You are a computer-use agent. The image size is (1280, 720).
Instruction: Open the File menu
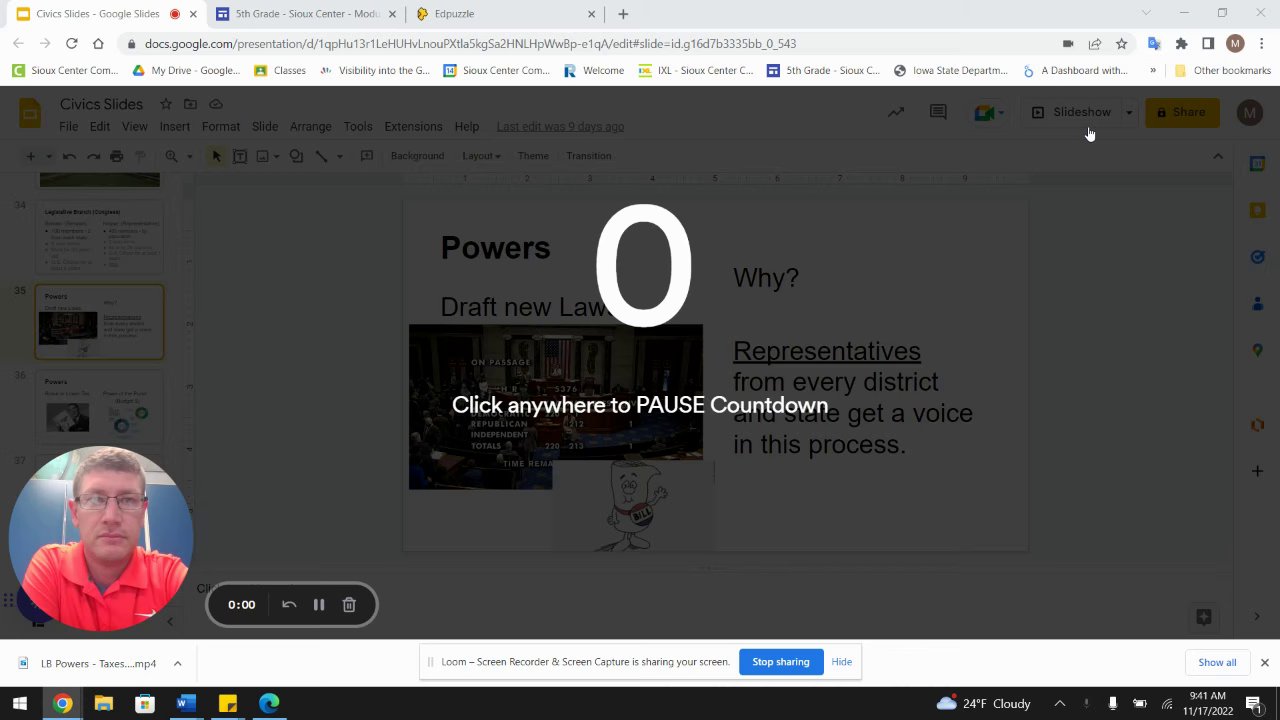pyautogui.click(x=68, y=127)
